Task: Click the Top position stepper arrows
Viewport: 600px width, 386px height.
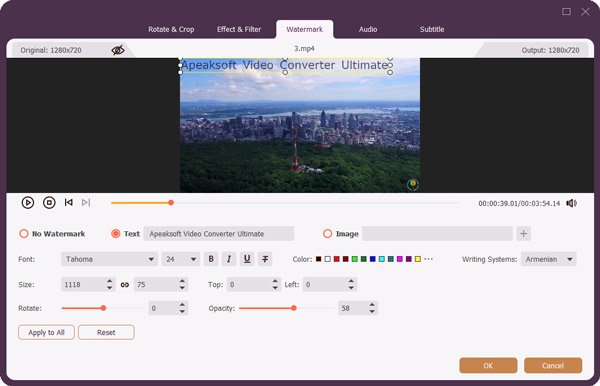Action: 275,284
